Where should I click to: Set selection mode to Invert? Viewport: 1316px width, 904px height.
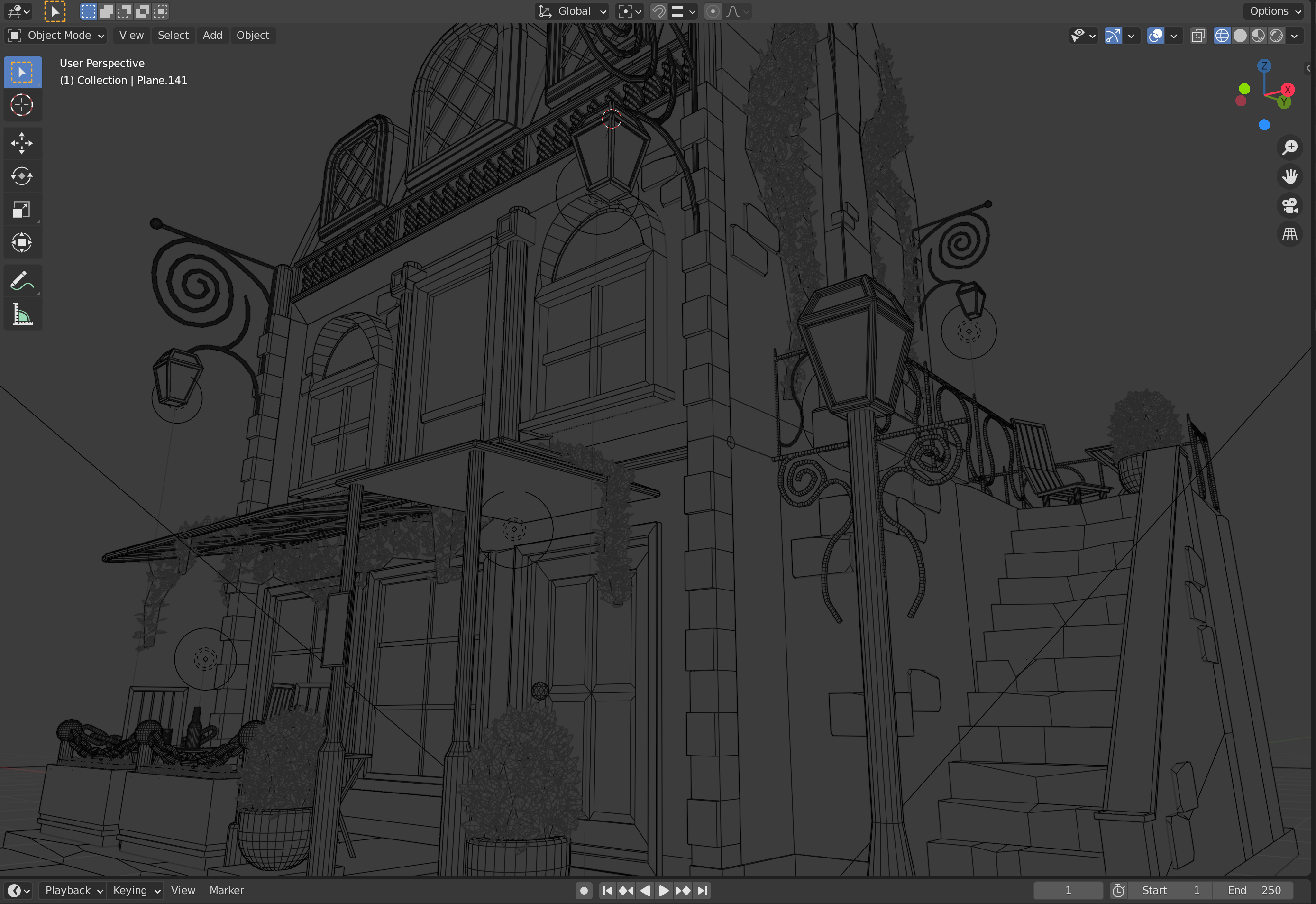click(x=143, y=11)
